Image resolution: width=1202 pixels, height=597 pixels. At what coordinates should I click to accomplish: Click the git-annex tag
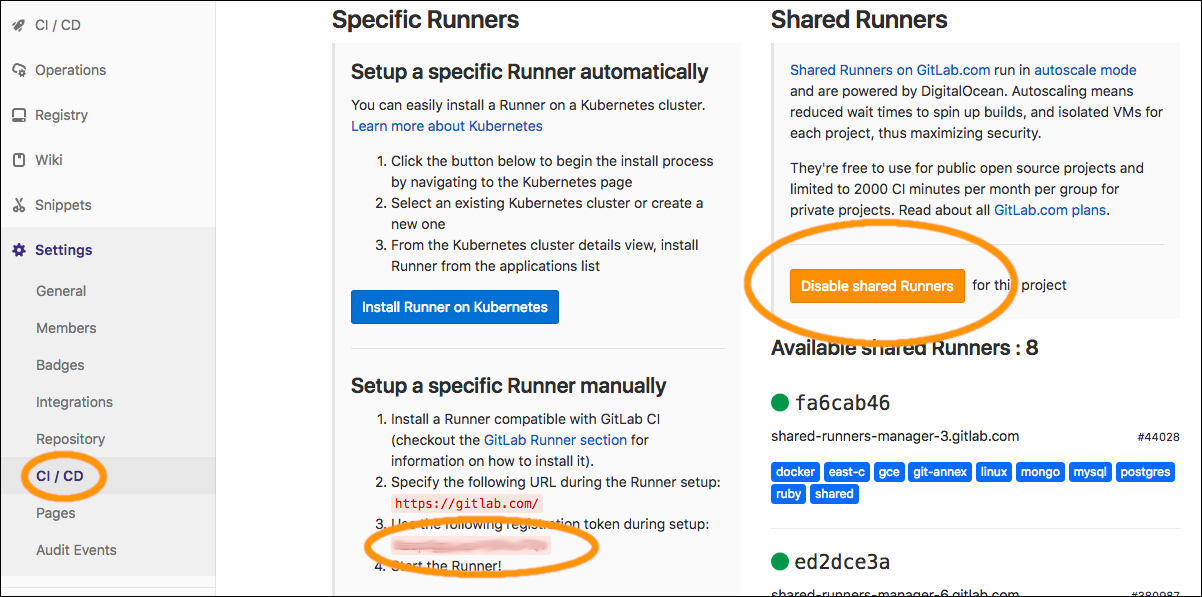940,472
